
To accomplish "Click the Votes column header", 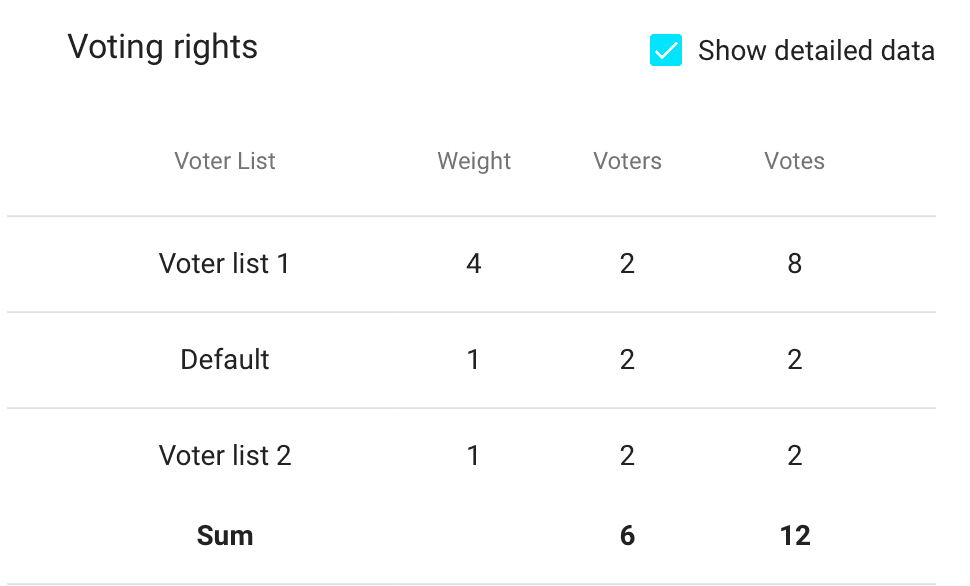I will coord(794,161).
